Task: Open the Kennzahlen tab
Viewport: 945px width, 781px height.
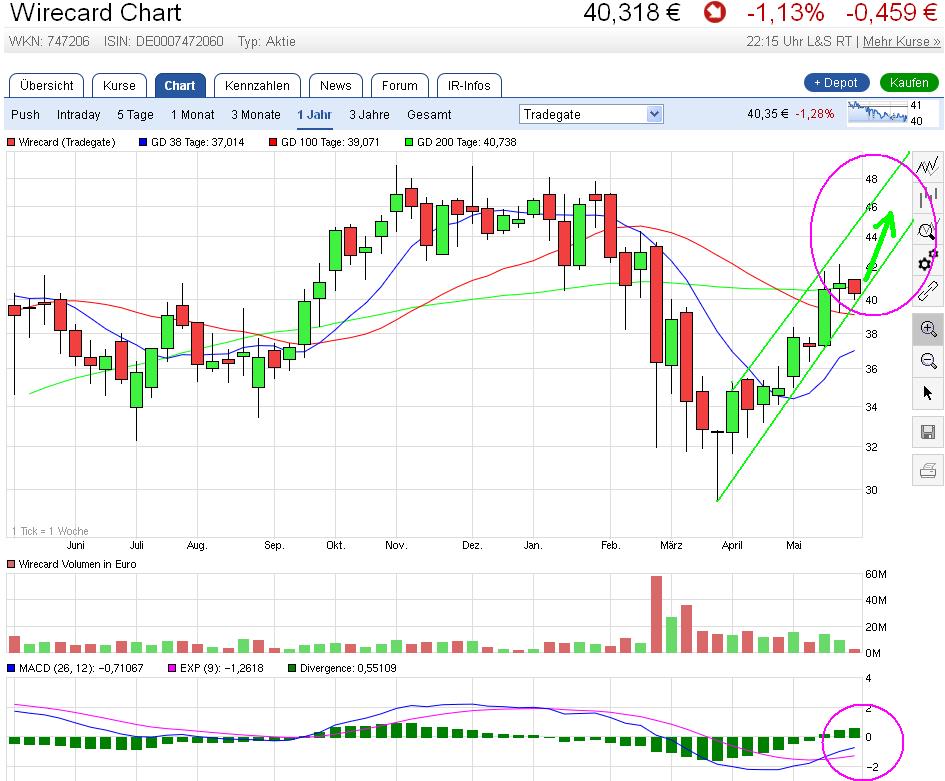Action: 257,86
